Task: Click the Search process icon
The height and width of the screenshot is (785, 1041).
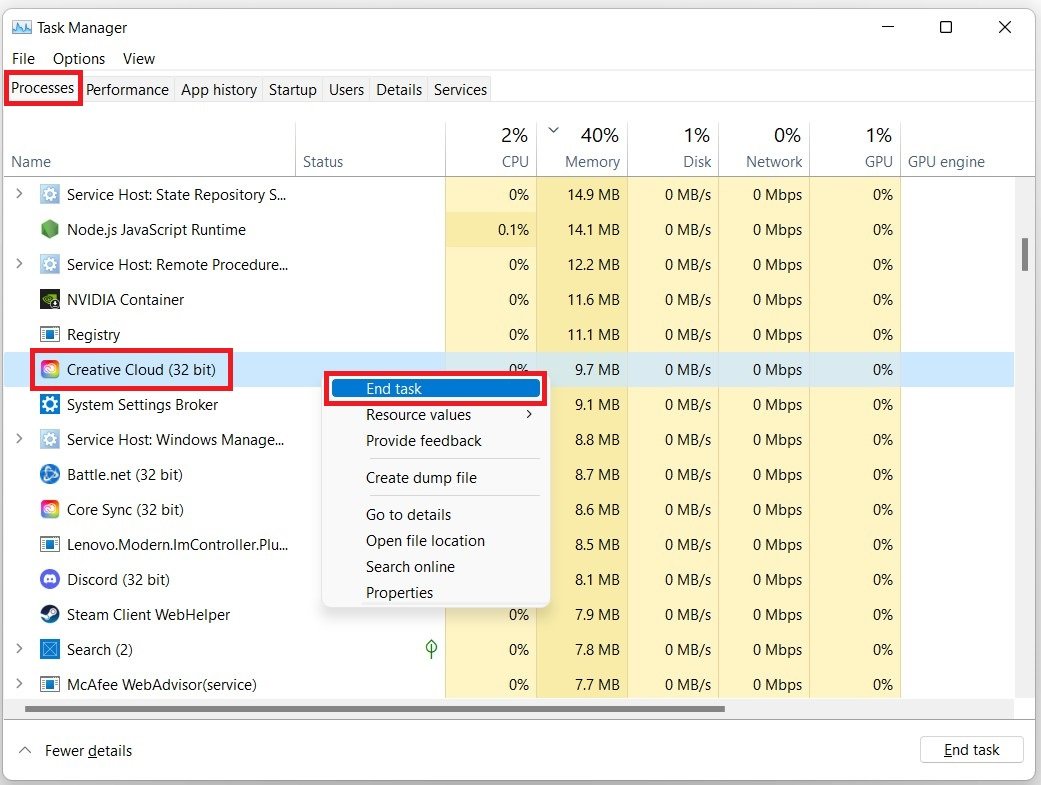Action: tap(50, 650)
